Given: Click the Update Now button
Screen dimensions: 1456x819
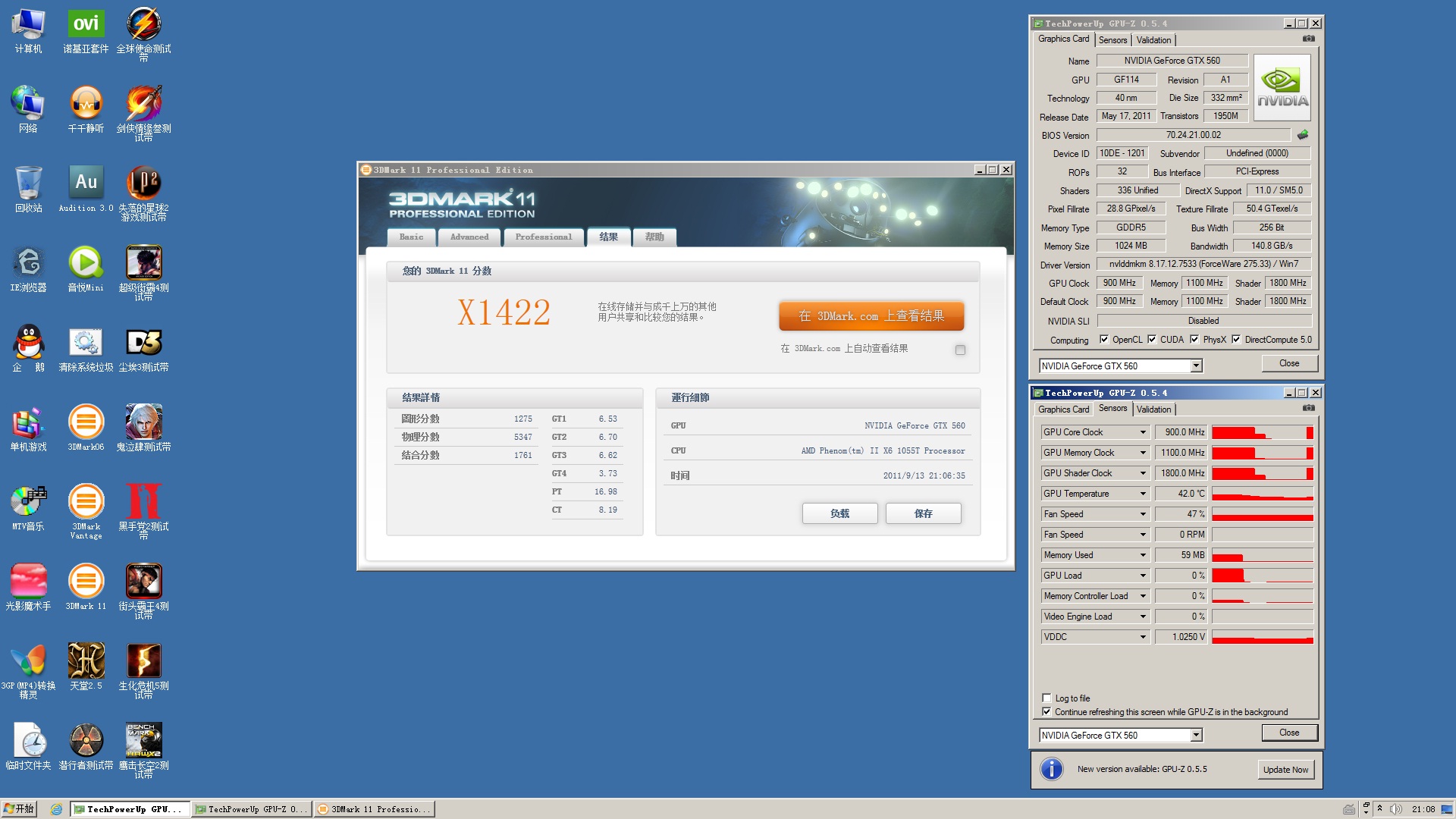Looking at the screenshot, I should (x=1285, y=770).
